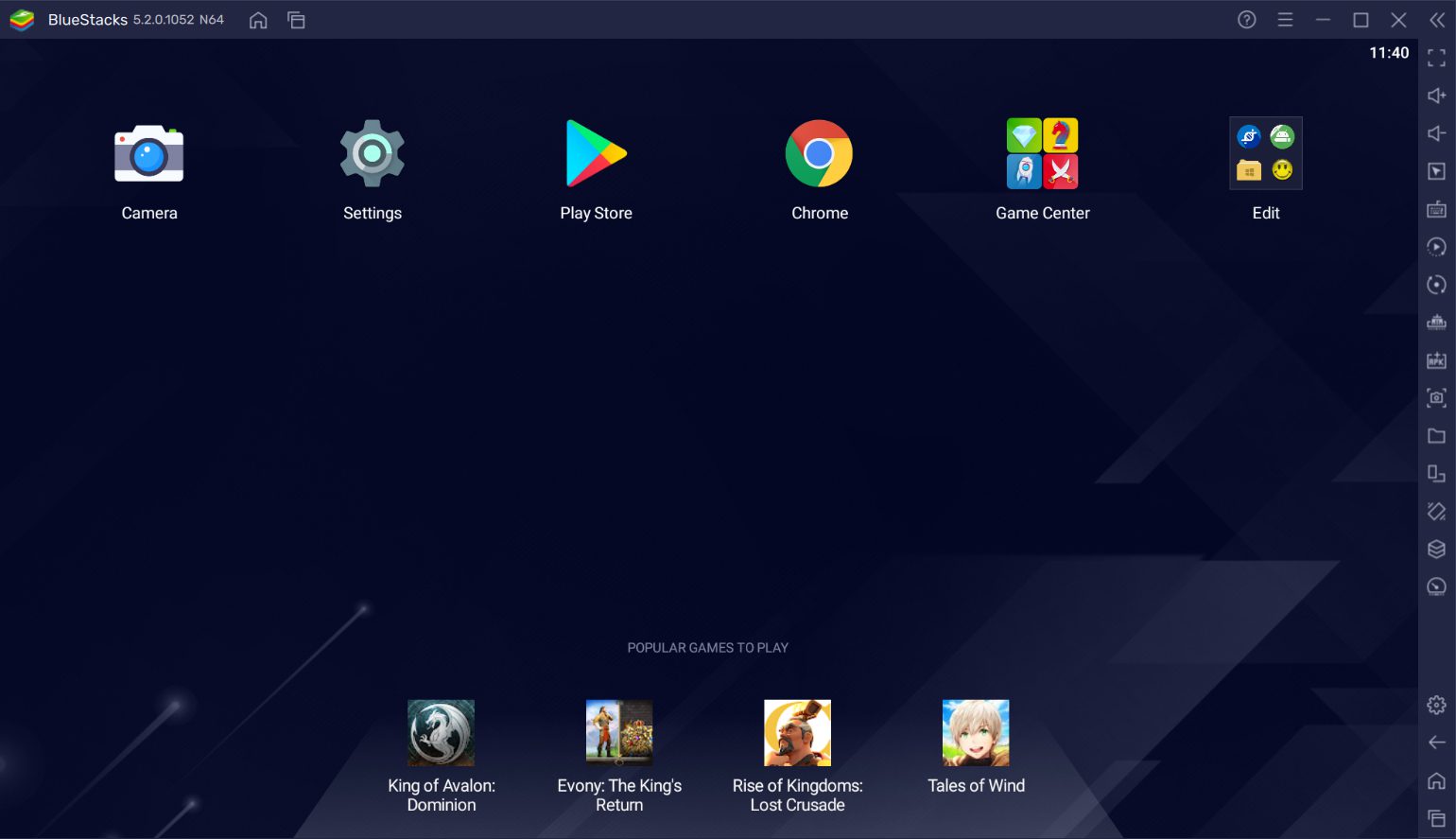This screenshot has width=1456, height=839.
Task: Click the gauge speedometer sidebar icon
Action: (x=1436, y=587)
